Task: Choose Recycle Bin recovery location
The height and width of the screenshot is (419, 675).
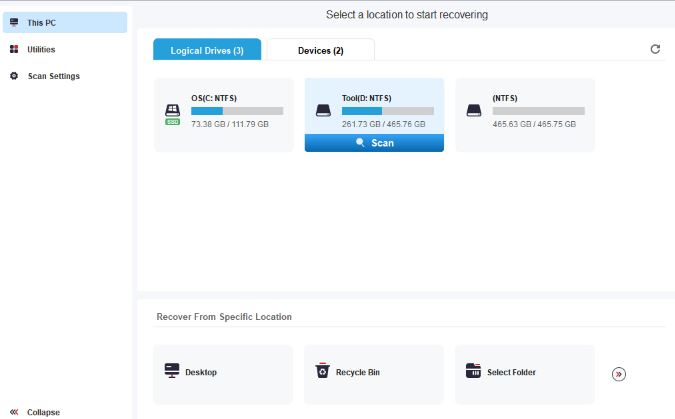Action: point(374,374)
